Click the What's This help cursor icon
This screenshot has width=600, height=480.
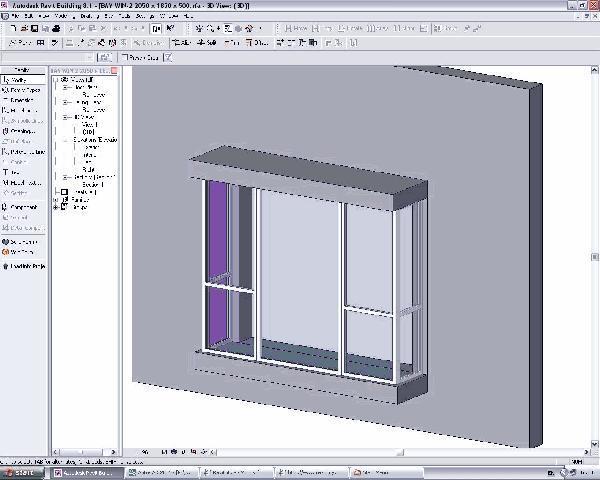coord(170,29)
